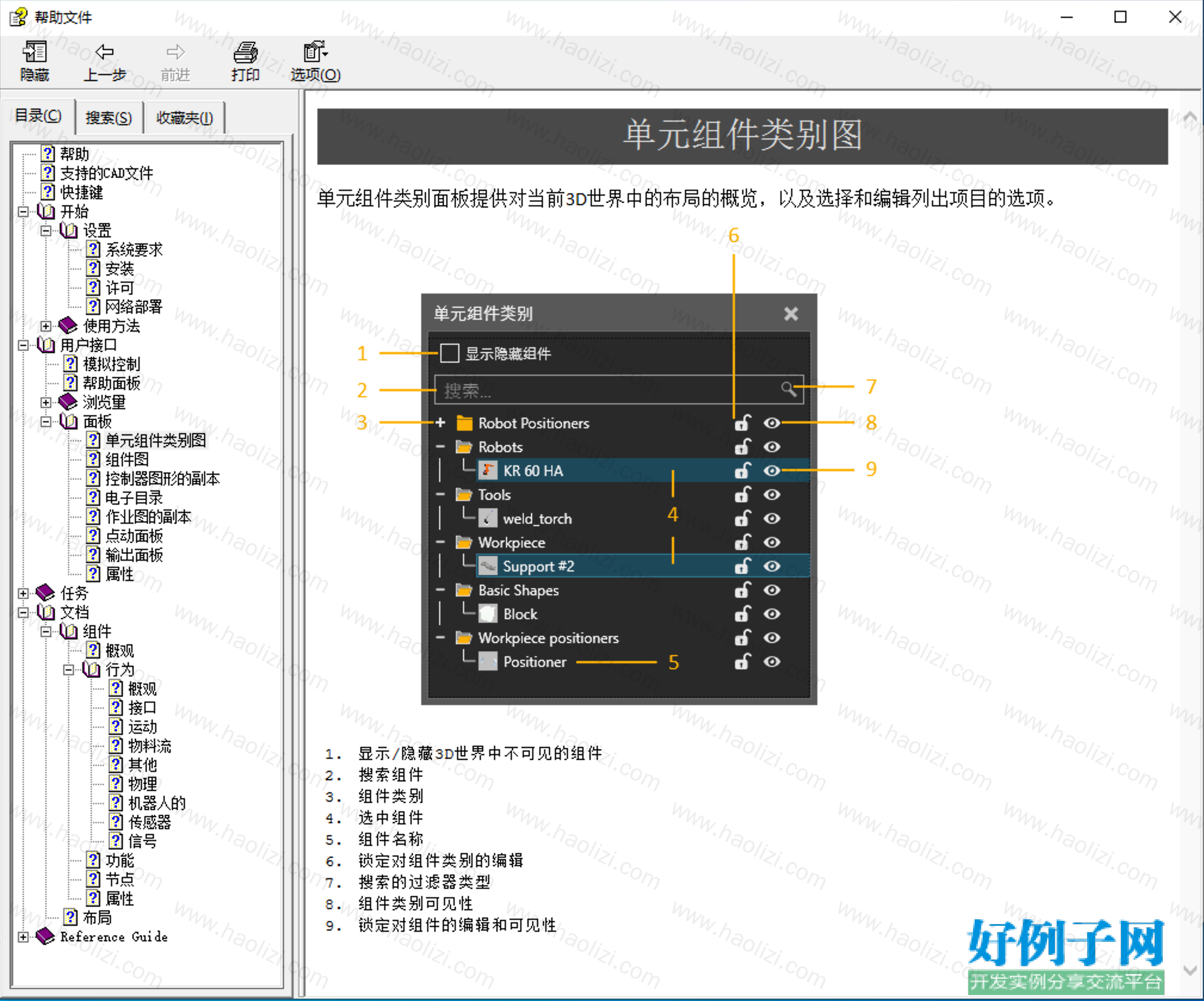Click the book icon beside Reference Guide
Screen dimensions: 1204x1001
[45, 936]
